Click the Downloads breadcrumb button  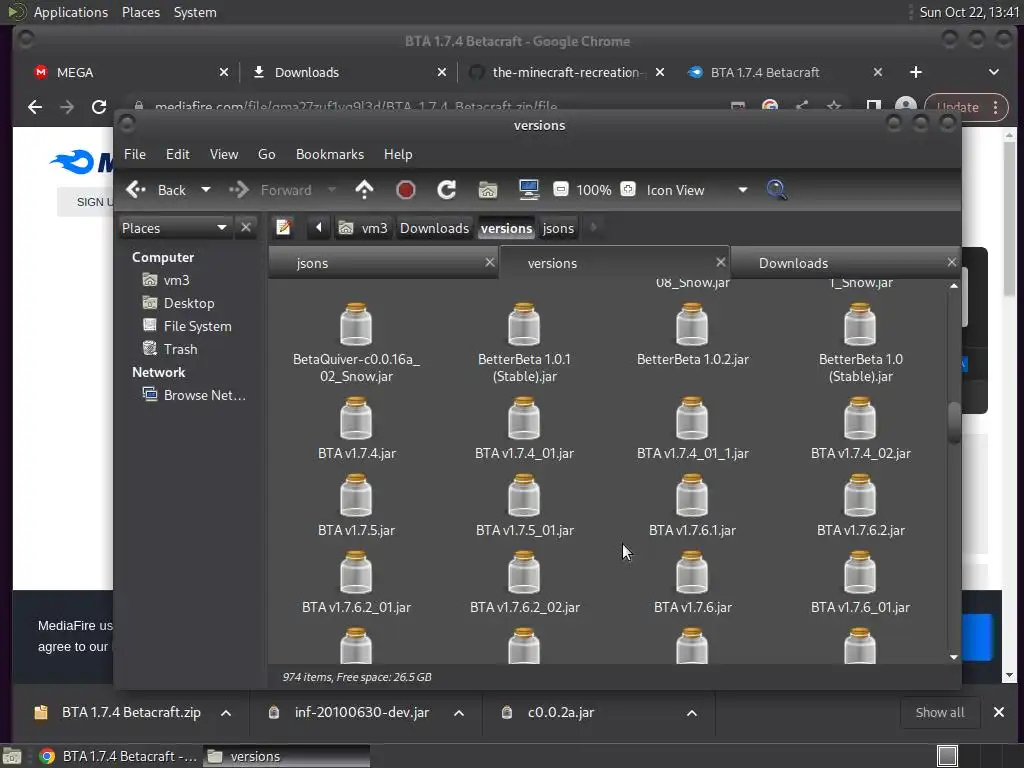[x=434, y=228]
